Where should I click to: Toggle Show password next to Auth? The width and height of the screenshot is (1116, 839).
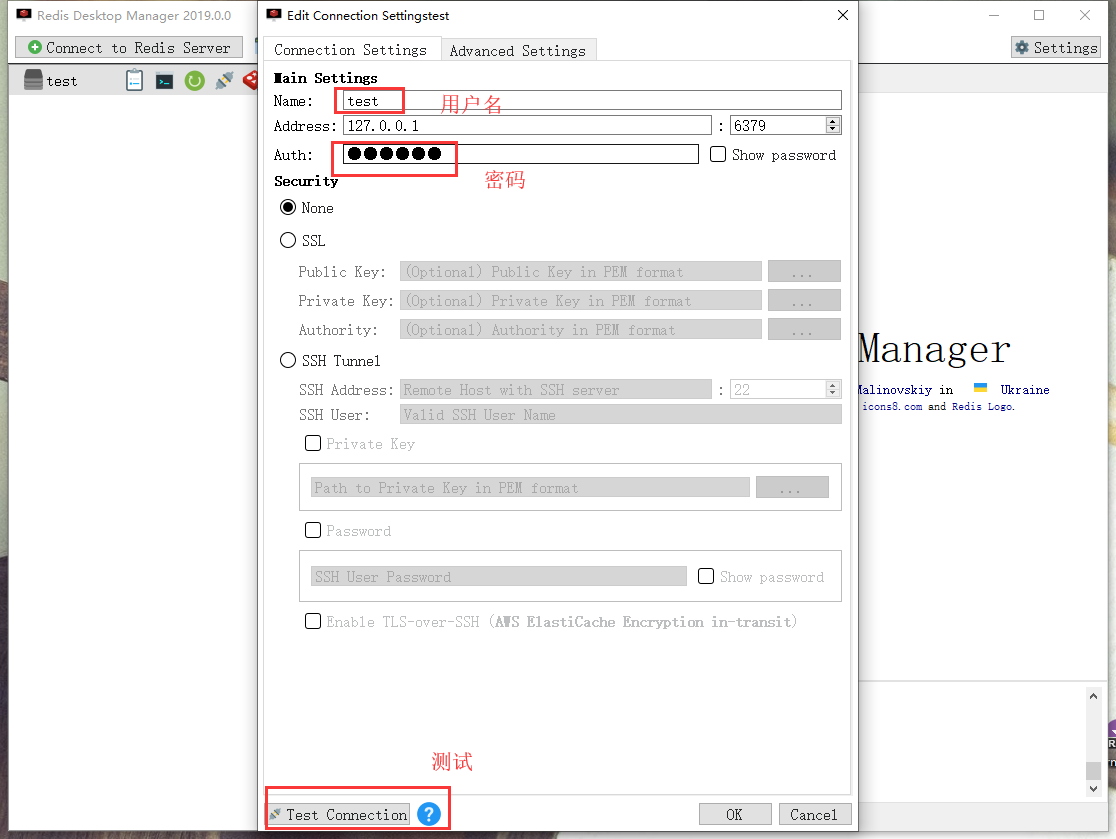point(718,154)
